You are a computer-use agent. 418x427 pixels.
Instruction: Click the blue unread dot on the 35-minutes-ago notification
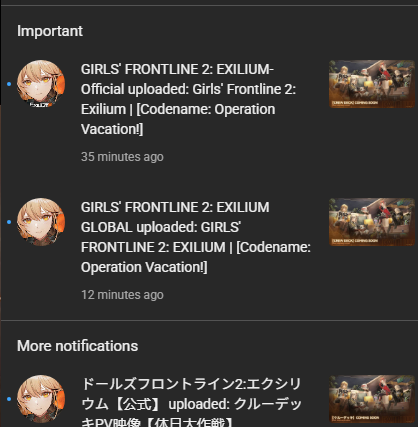[9, 84]
